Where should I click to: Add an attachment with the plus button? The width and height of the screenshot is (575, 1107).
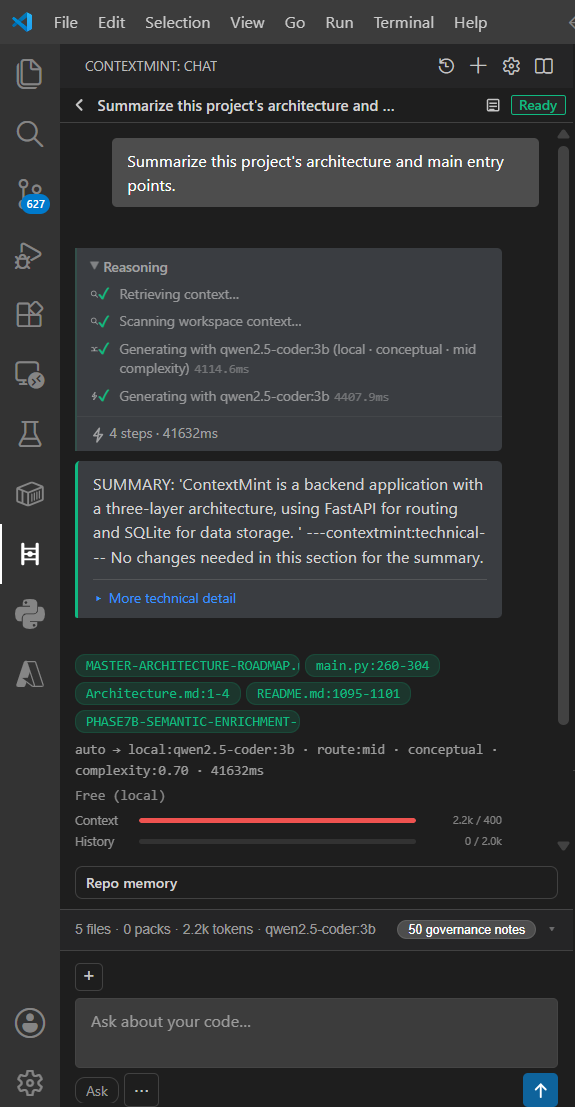click(89, 976)
